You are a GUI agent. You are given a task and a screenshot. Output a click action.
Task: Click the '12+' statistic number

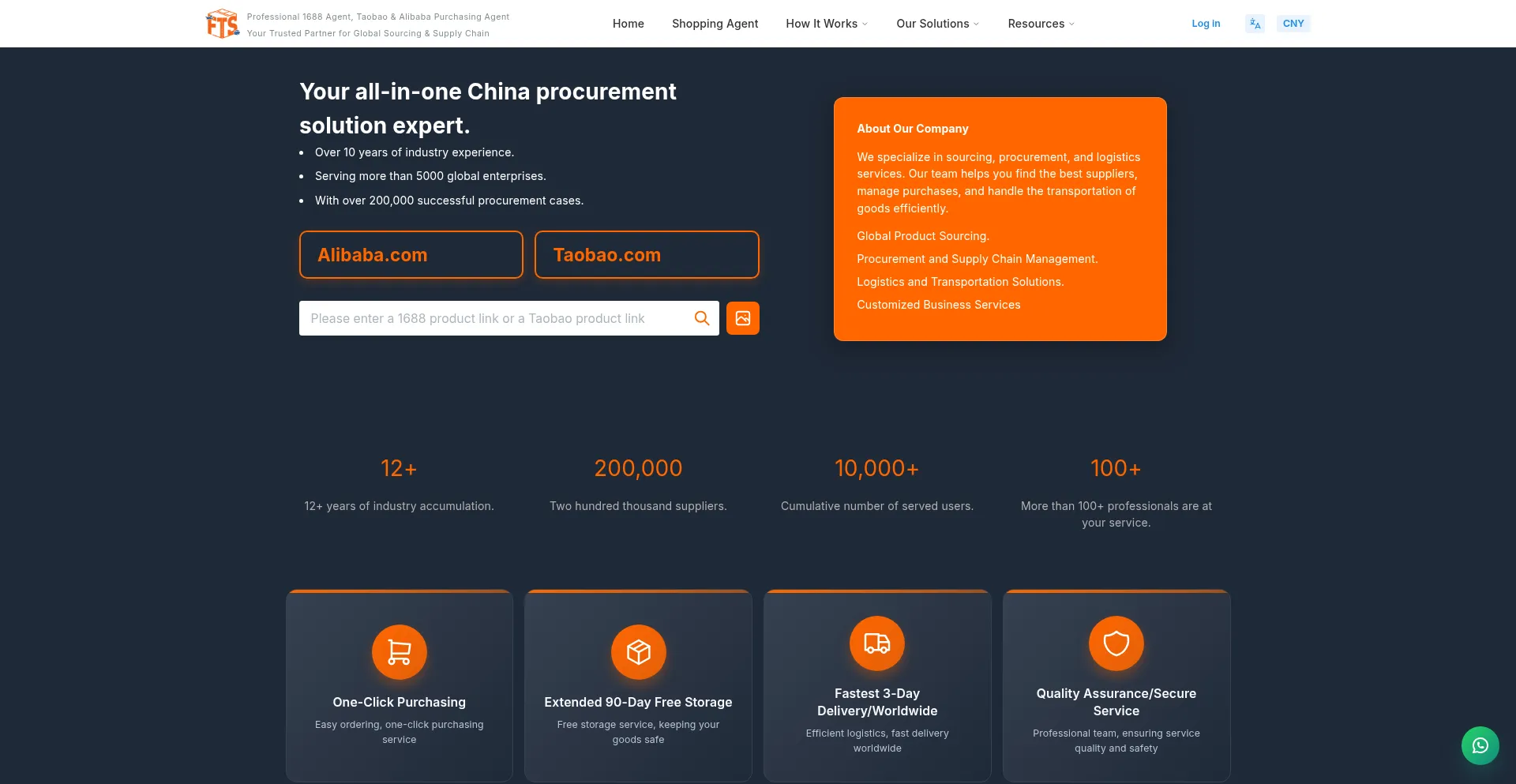[399, 468]
